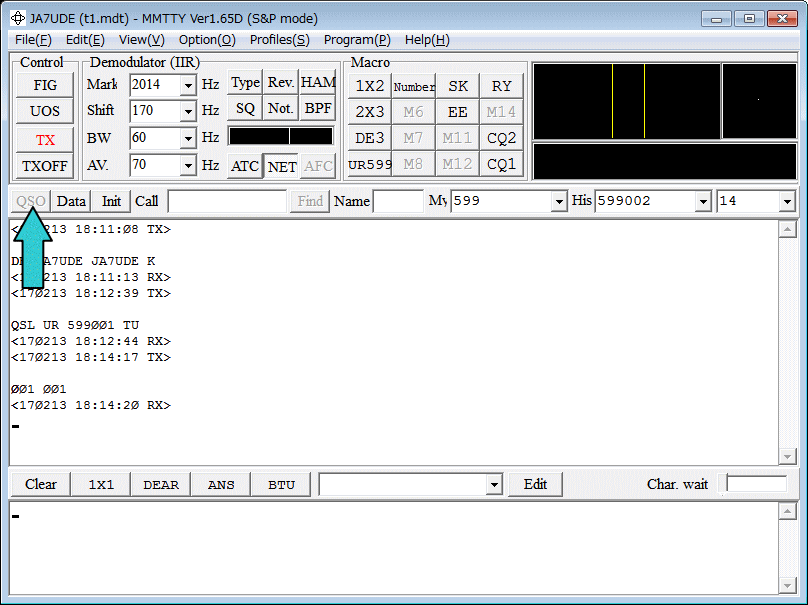Viewport: 808px width, 605px height.
Task: Click the Call sign input field
Action: (x=227, y=202)
